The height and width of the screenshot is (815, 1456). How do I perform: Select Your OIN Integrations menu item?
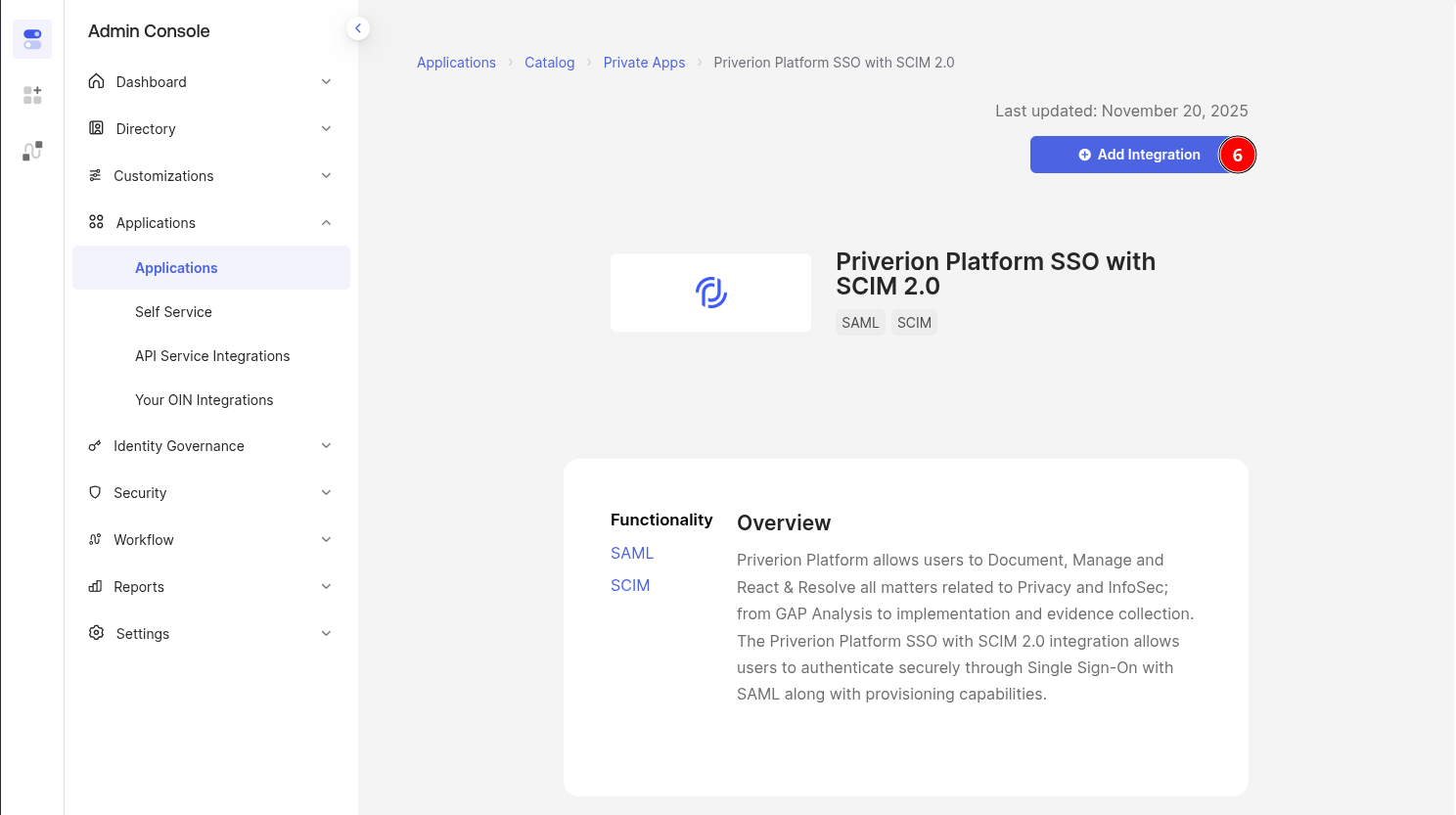click(204, 400)
